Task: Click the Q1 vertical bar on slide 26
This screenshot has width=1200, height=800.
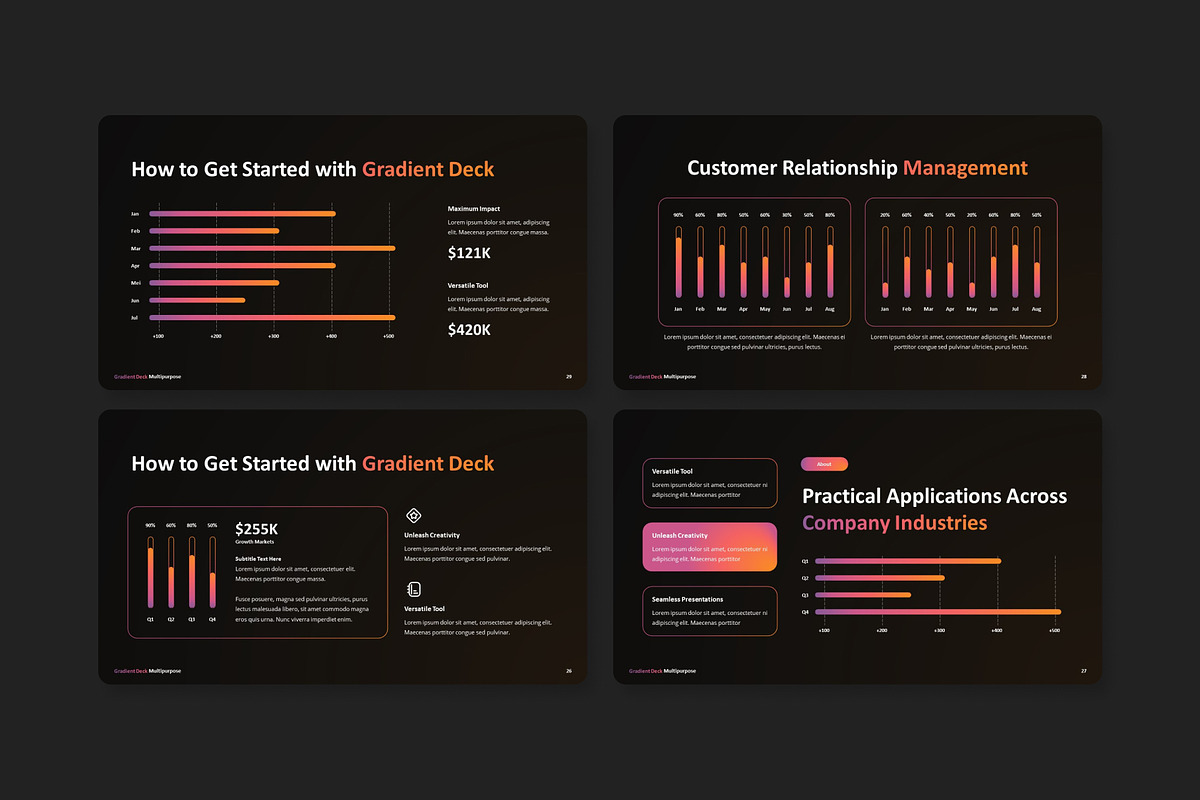Action: click(x=151, y=572)
